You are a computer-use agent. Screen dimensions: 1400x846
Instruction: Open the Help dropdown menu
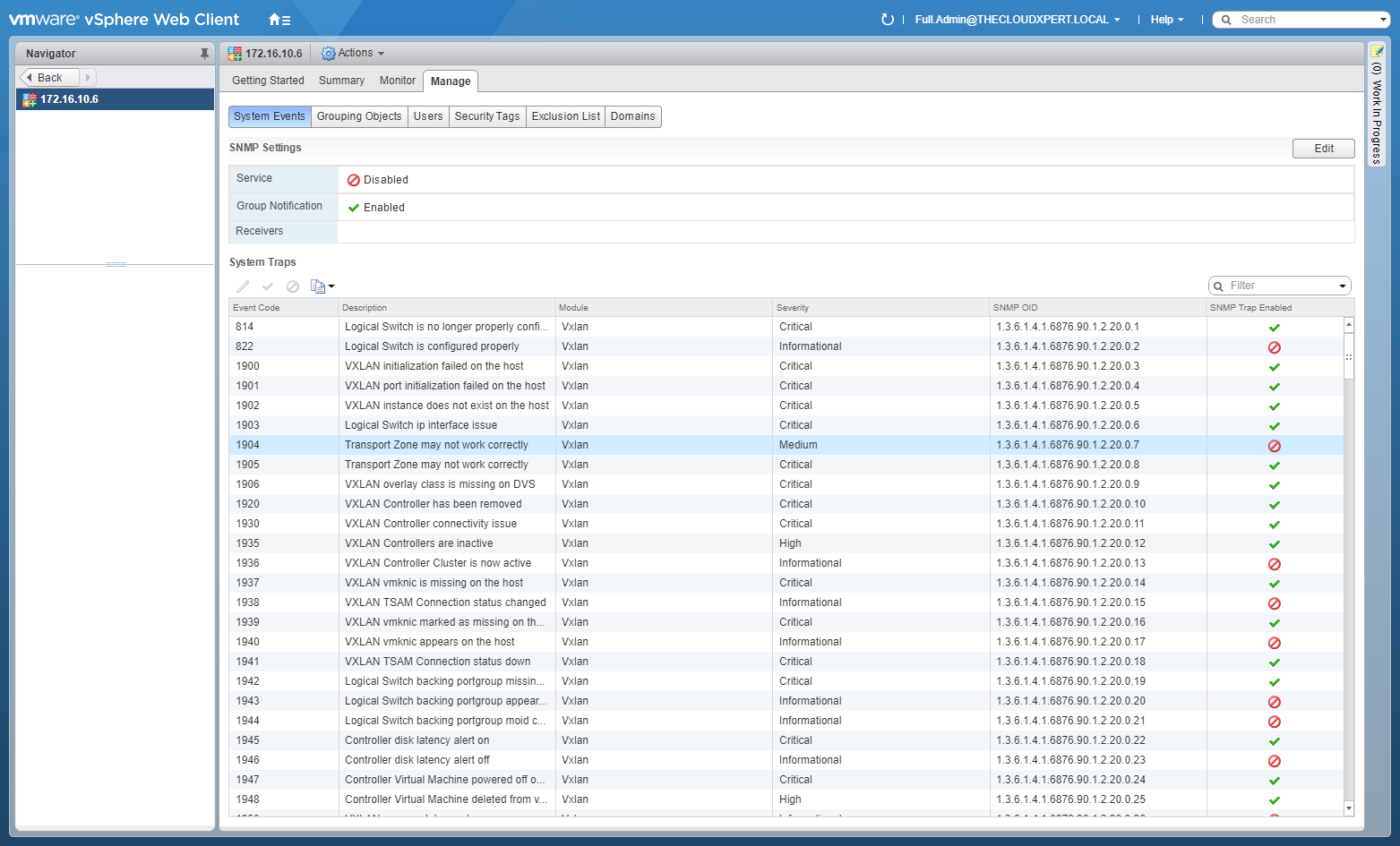[1166, 20]
